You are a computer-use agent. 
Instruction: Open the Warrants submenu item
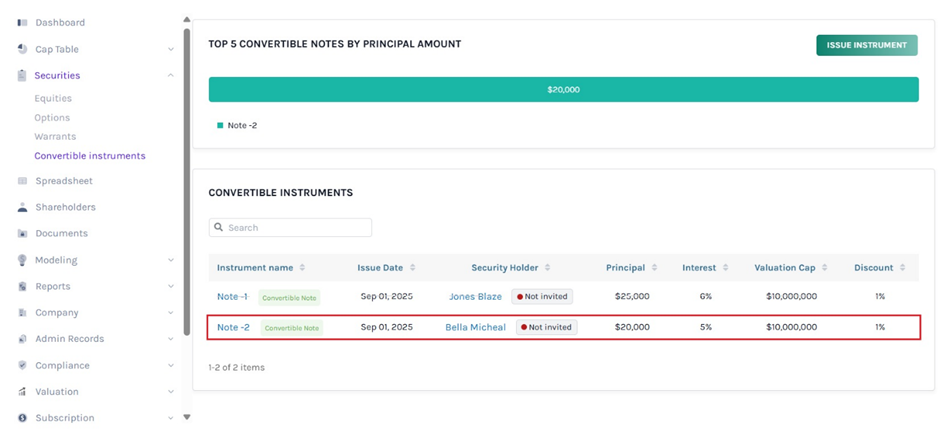point(55,137)
